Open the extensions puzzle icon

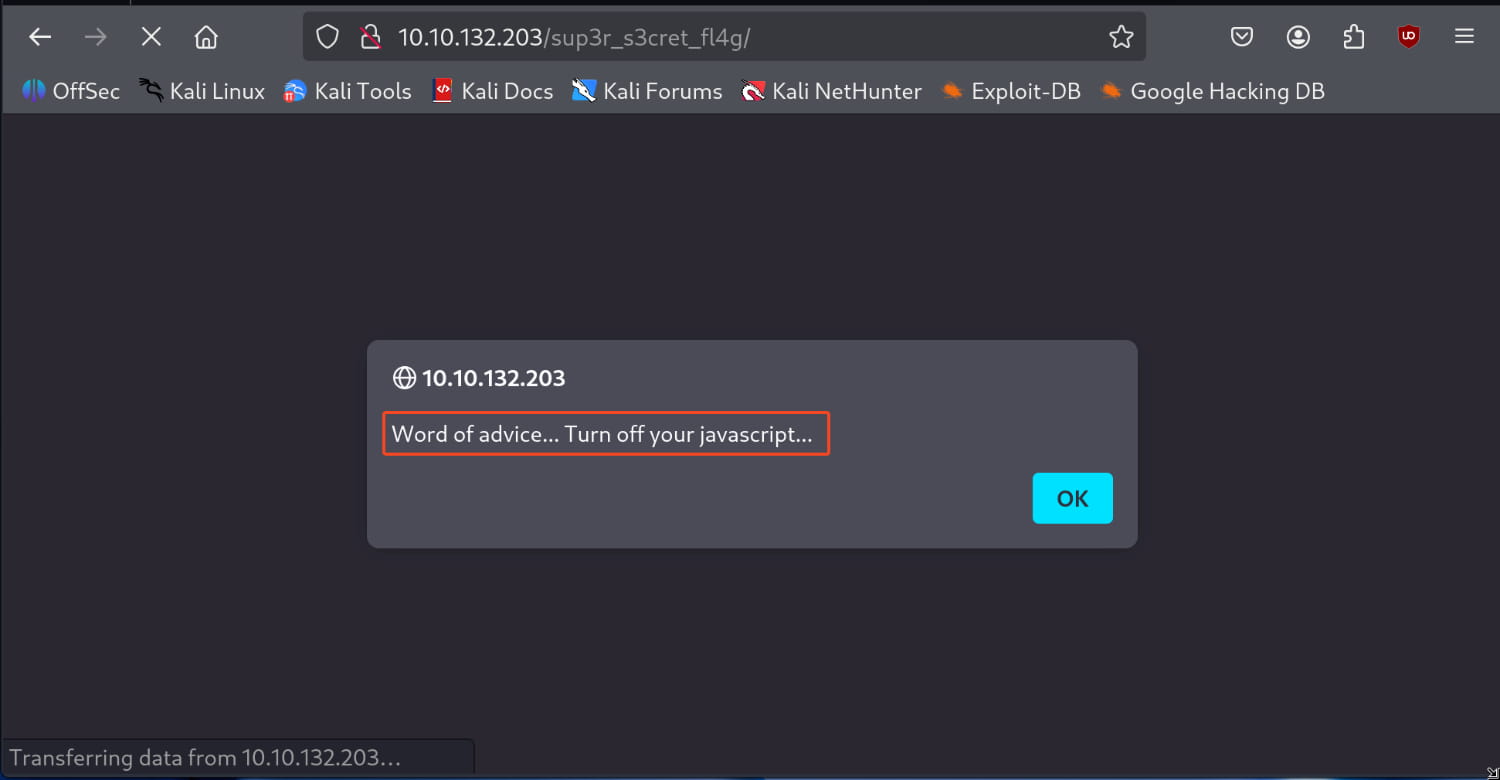coord(1353,37)
